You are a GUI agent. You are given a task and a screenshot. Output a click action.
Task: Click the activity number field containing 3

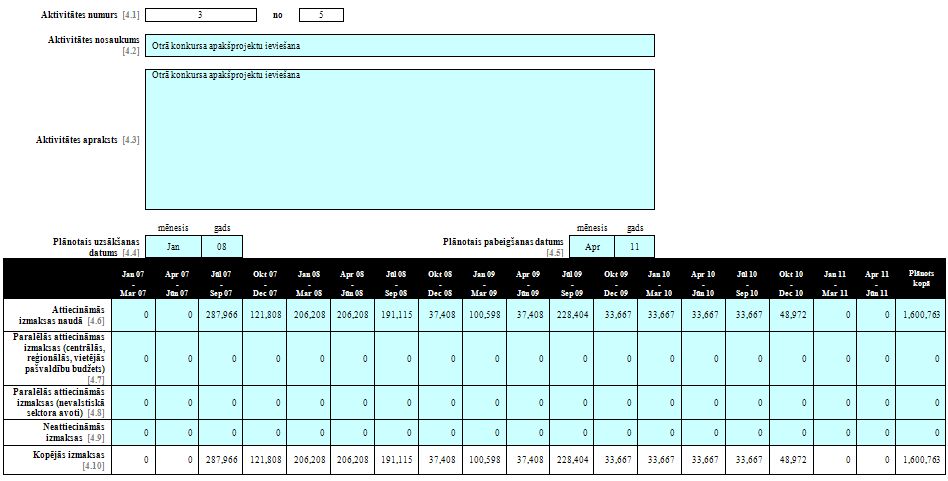coord(201,15)
